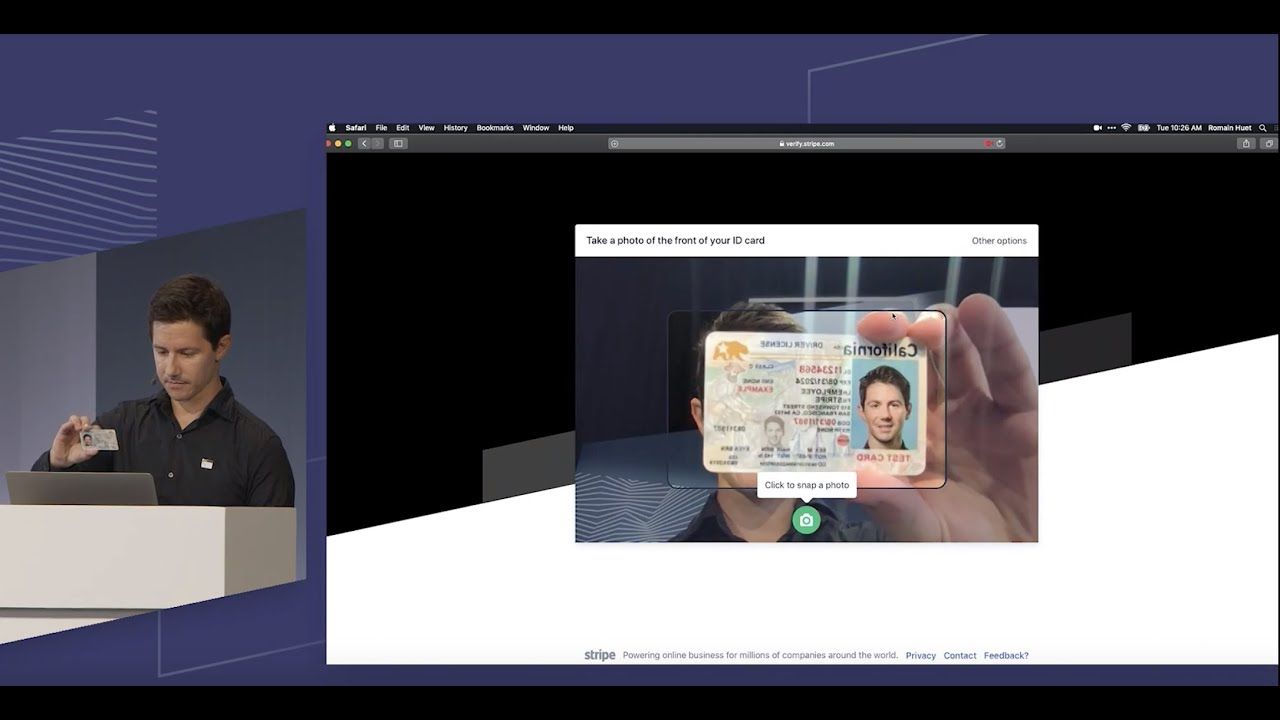Open Spotlight search
The image size is (1280, 720).
pos(1263,127)
